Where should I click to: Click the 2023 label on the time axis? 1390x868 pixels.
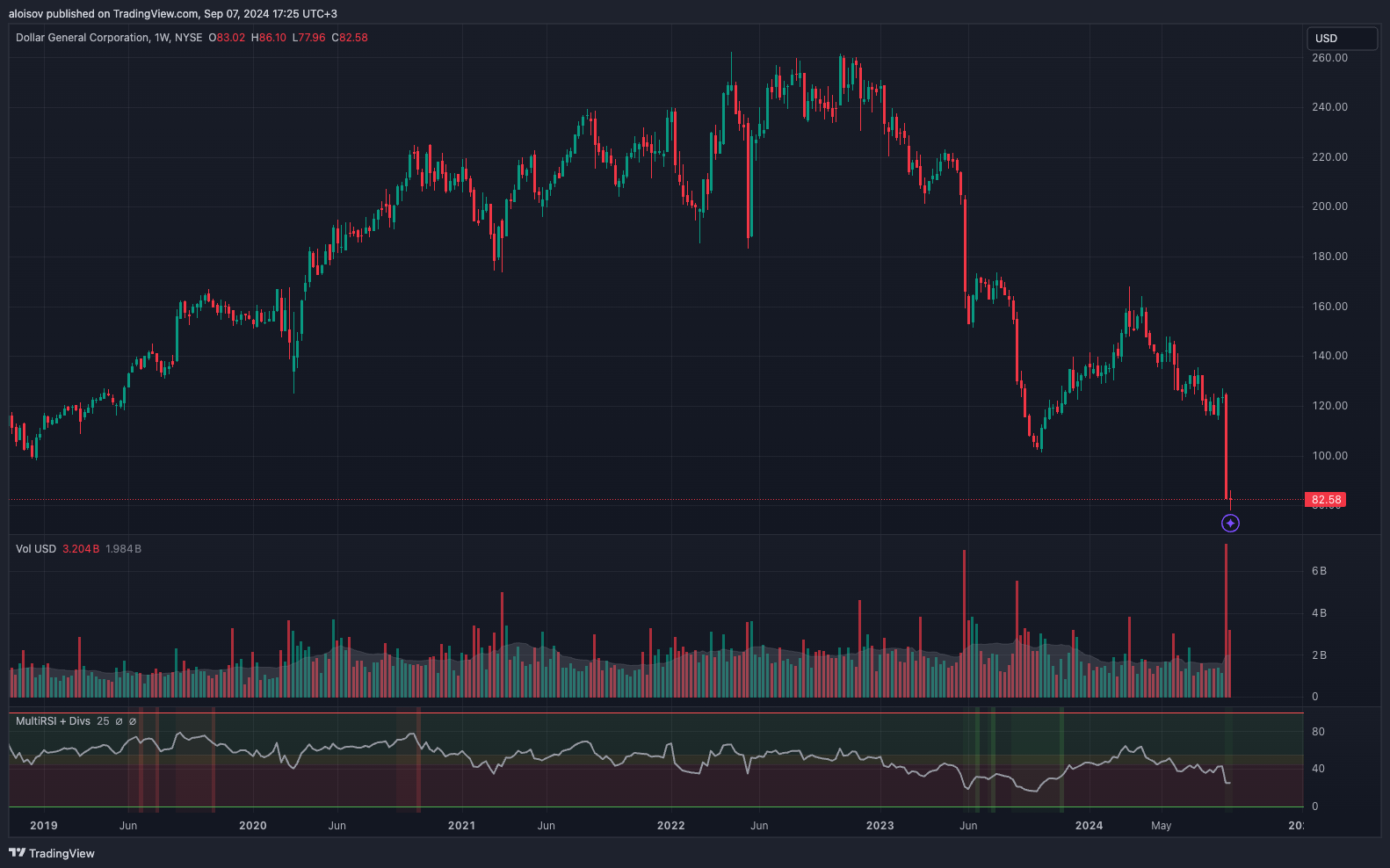880,826
